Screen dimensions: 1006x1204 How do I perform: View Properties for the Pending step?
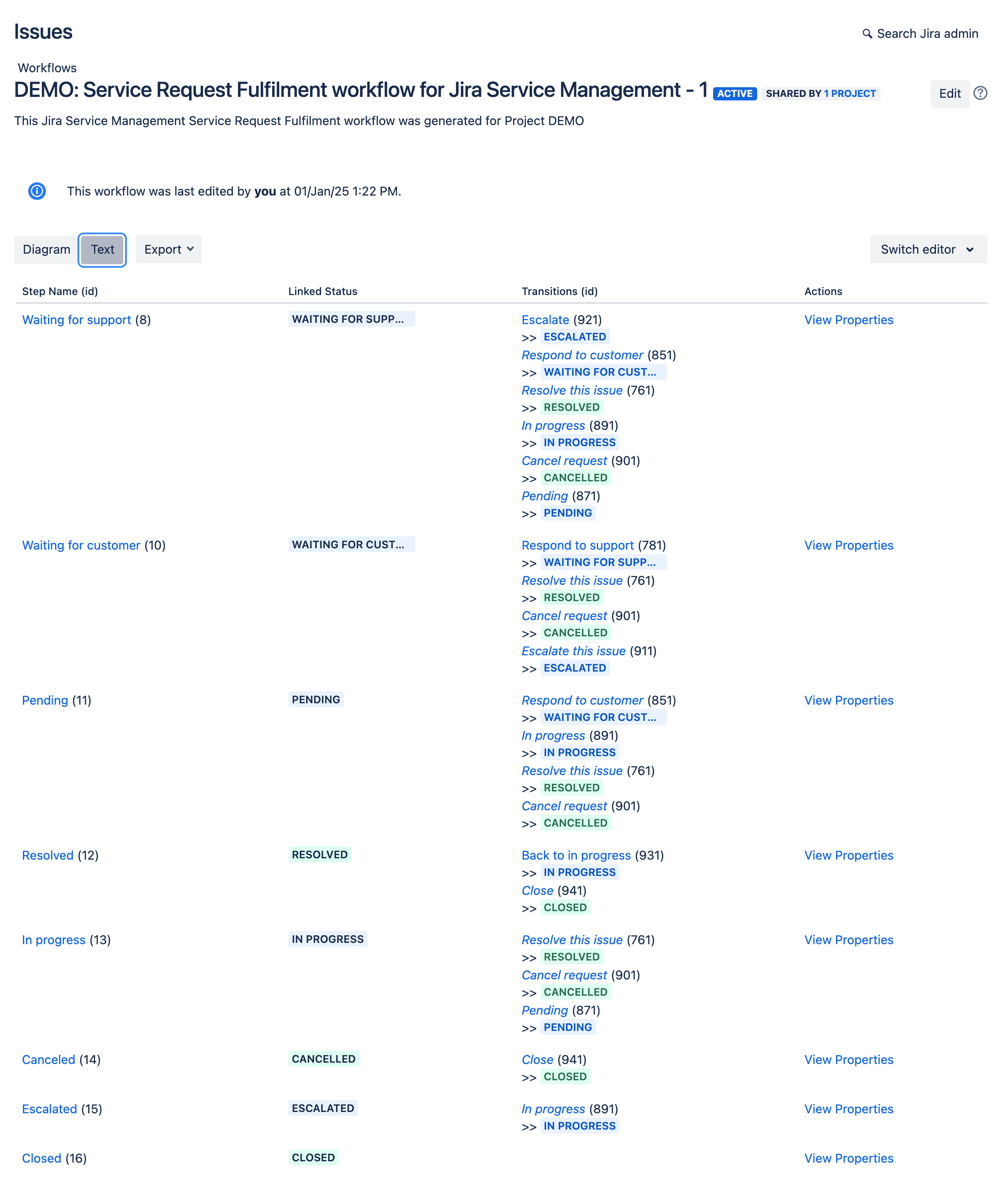pyautogui.click(x=848, y=700)
